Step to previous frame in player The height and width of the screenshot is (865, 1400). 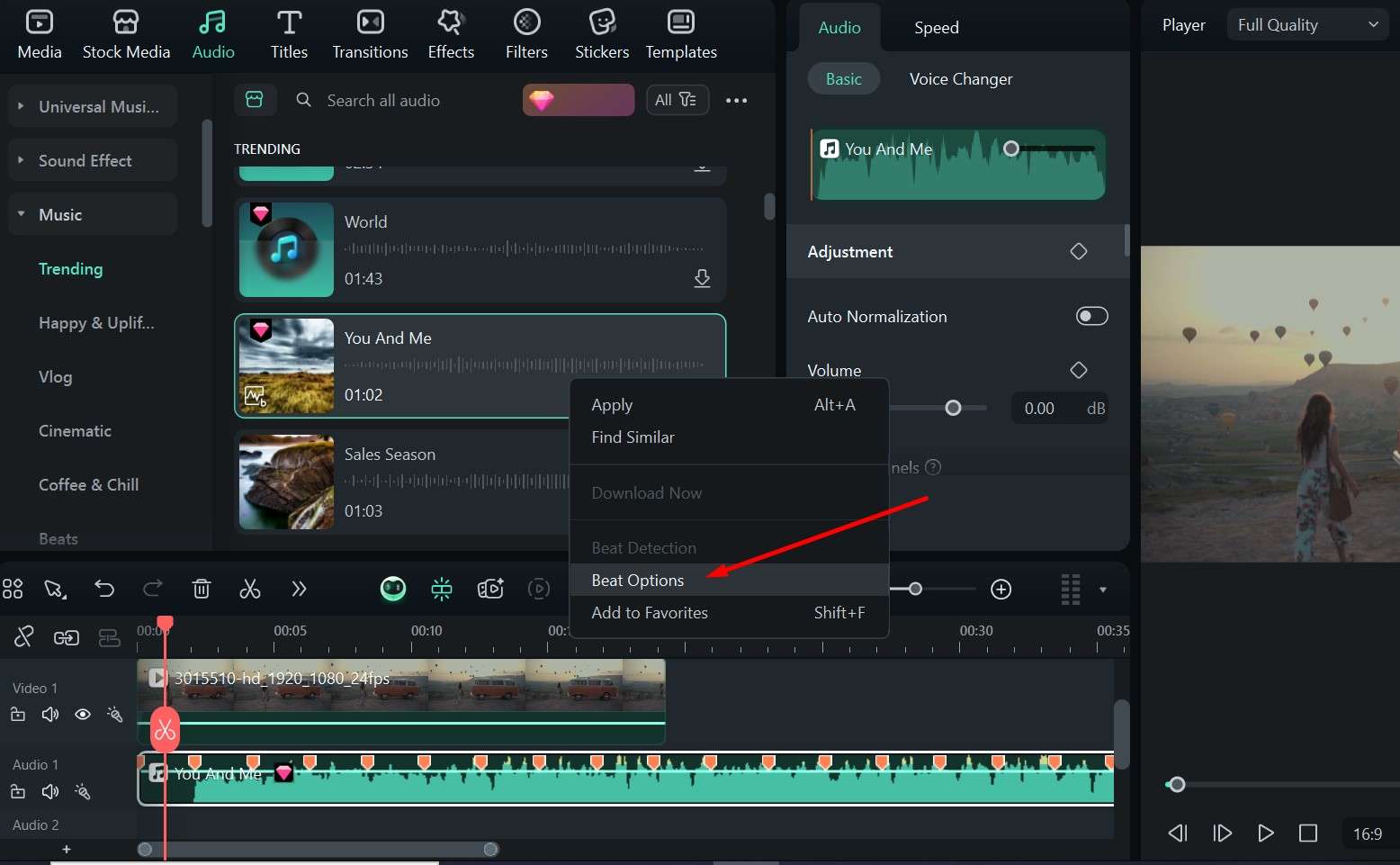point(1178,833)
